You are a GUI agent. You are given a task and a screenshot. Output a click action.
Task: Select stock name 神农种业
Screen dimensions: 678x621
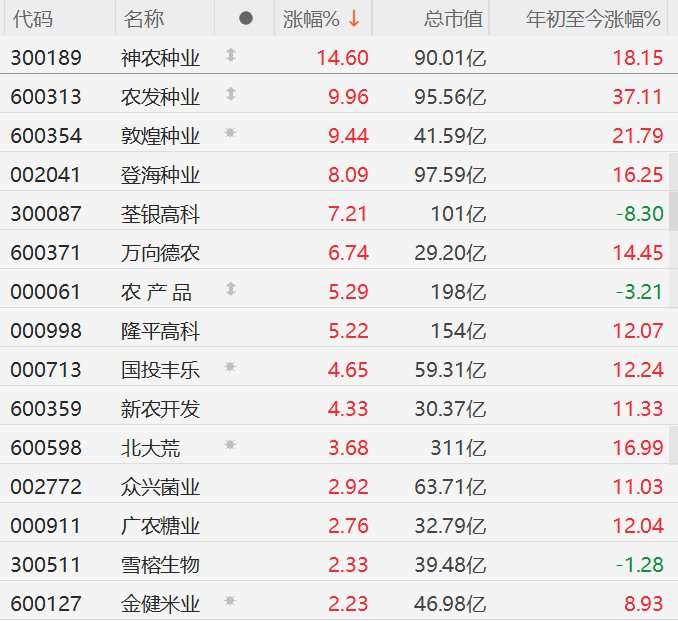click(x=160, y=58)
